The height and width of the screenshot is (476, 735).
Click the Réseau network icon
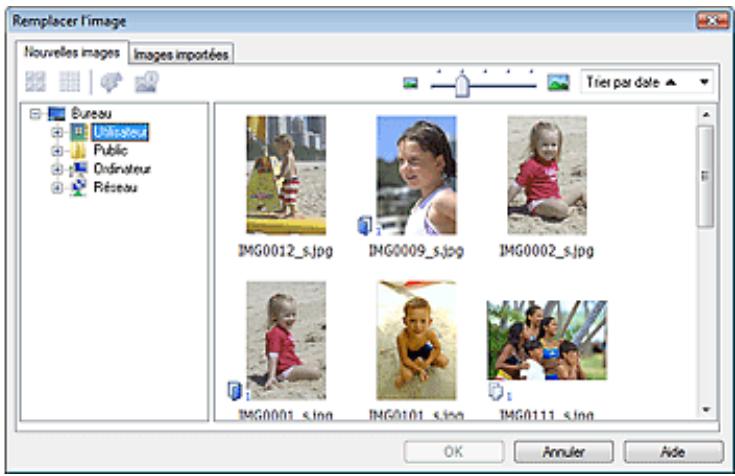79,188
